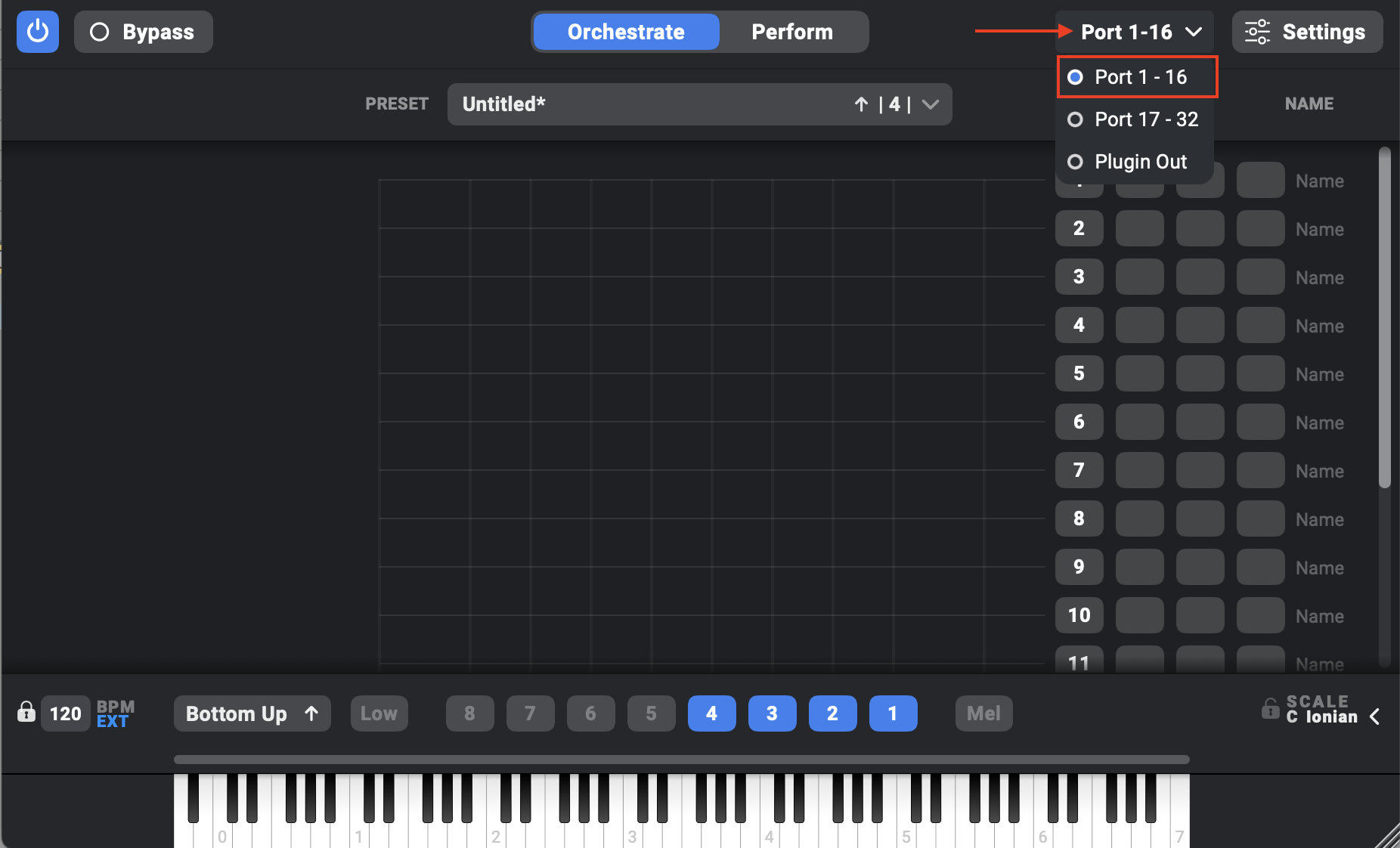Click the blue power button icon

[x=38, y=32]
